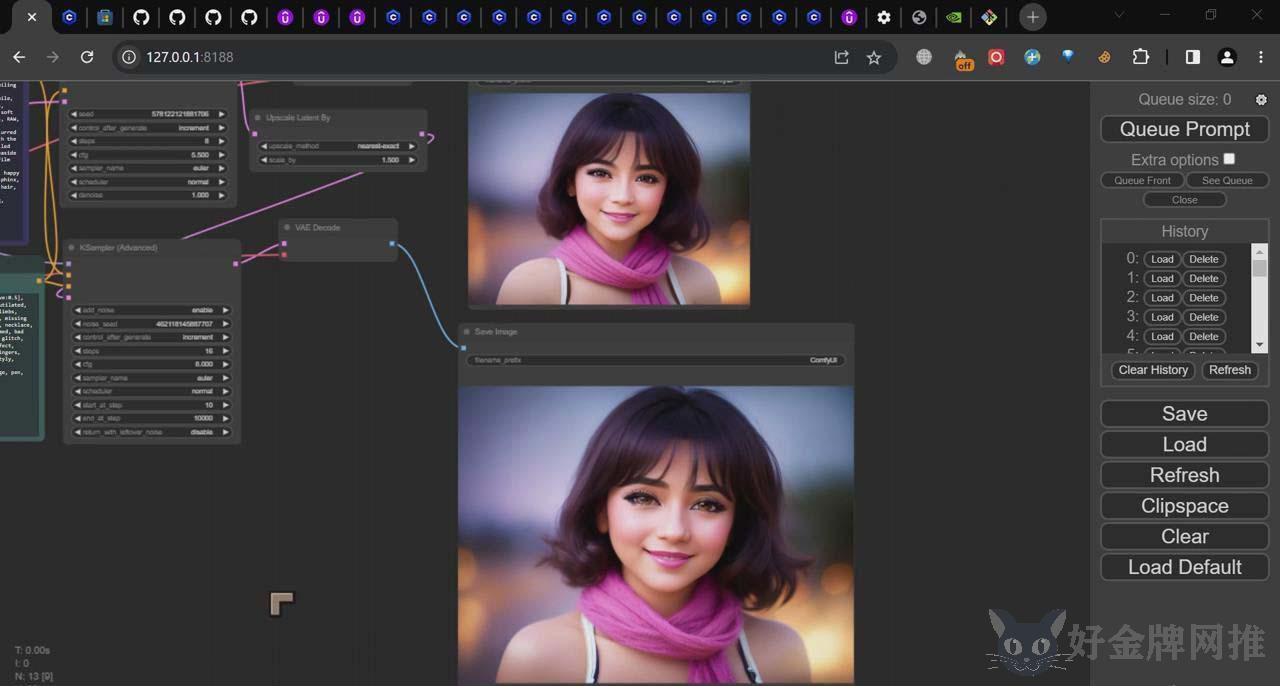Screen dimensions: 1280x686
Task: Delete history entry 2
Action: click(x=1204, y=298)
